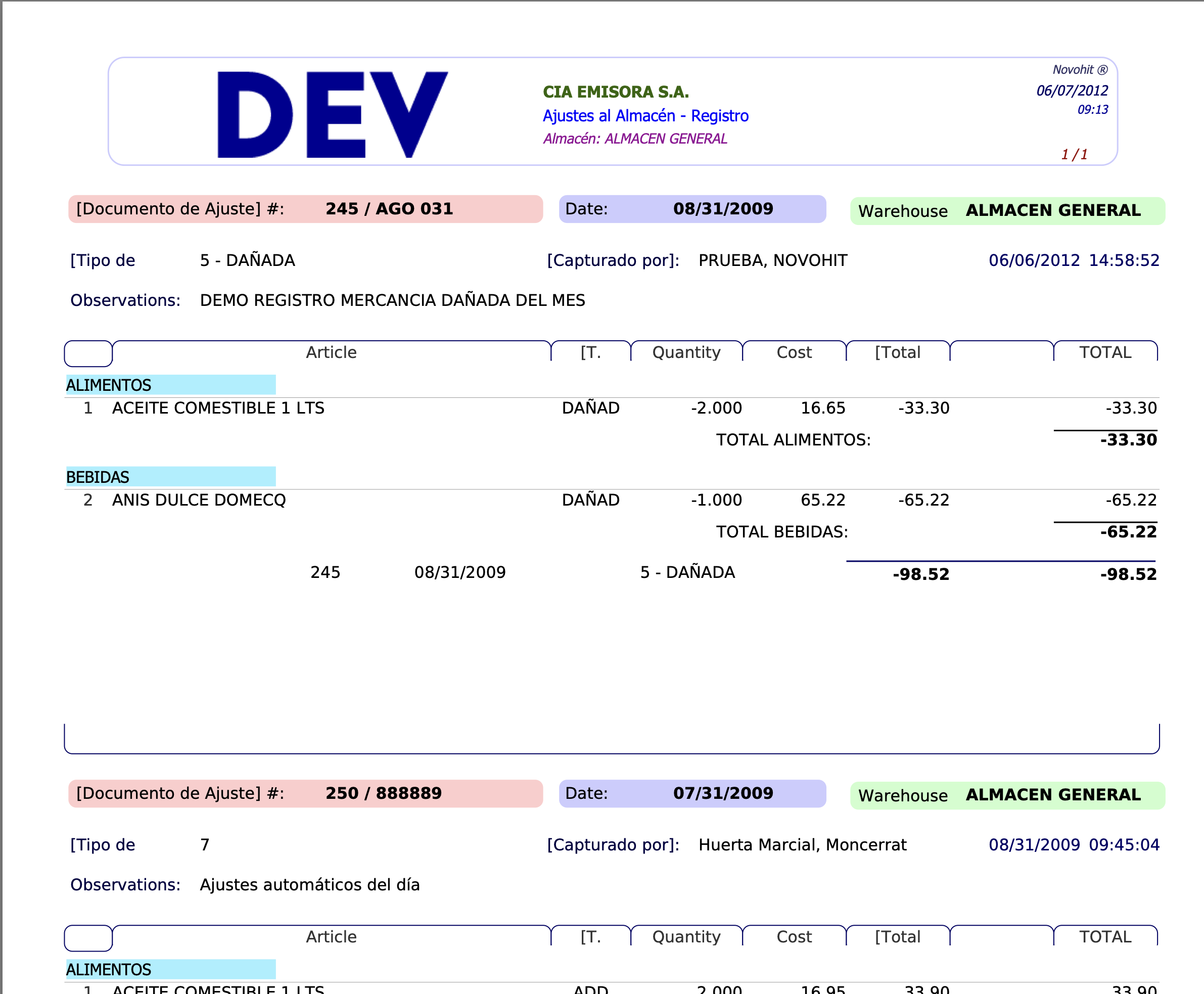
Task: Click document number 245 / AGO 031
Action: tap(389, 209)
